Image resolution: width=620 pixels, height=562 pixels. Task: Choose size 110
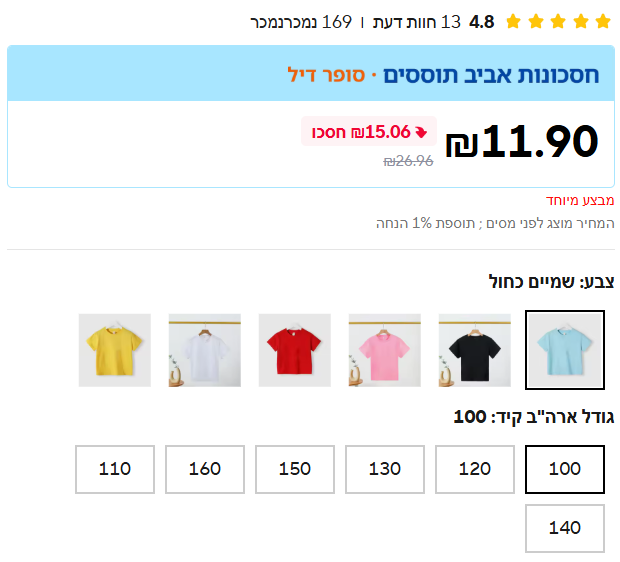[x=115, y=469]
